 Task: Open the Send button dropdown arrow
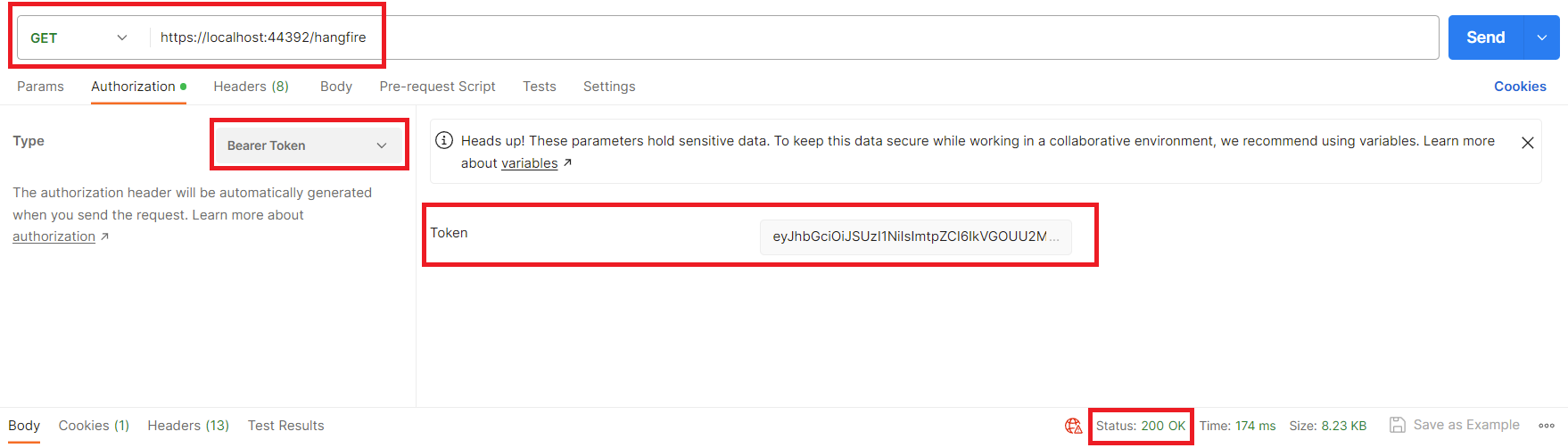1542,37
